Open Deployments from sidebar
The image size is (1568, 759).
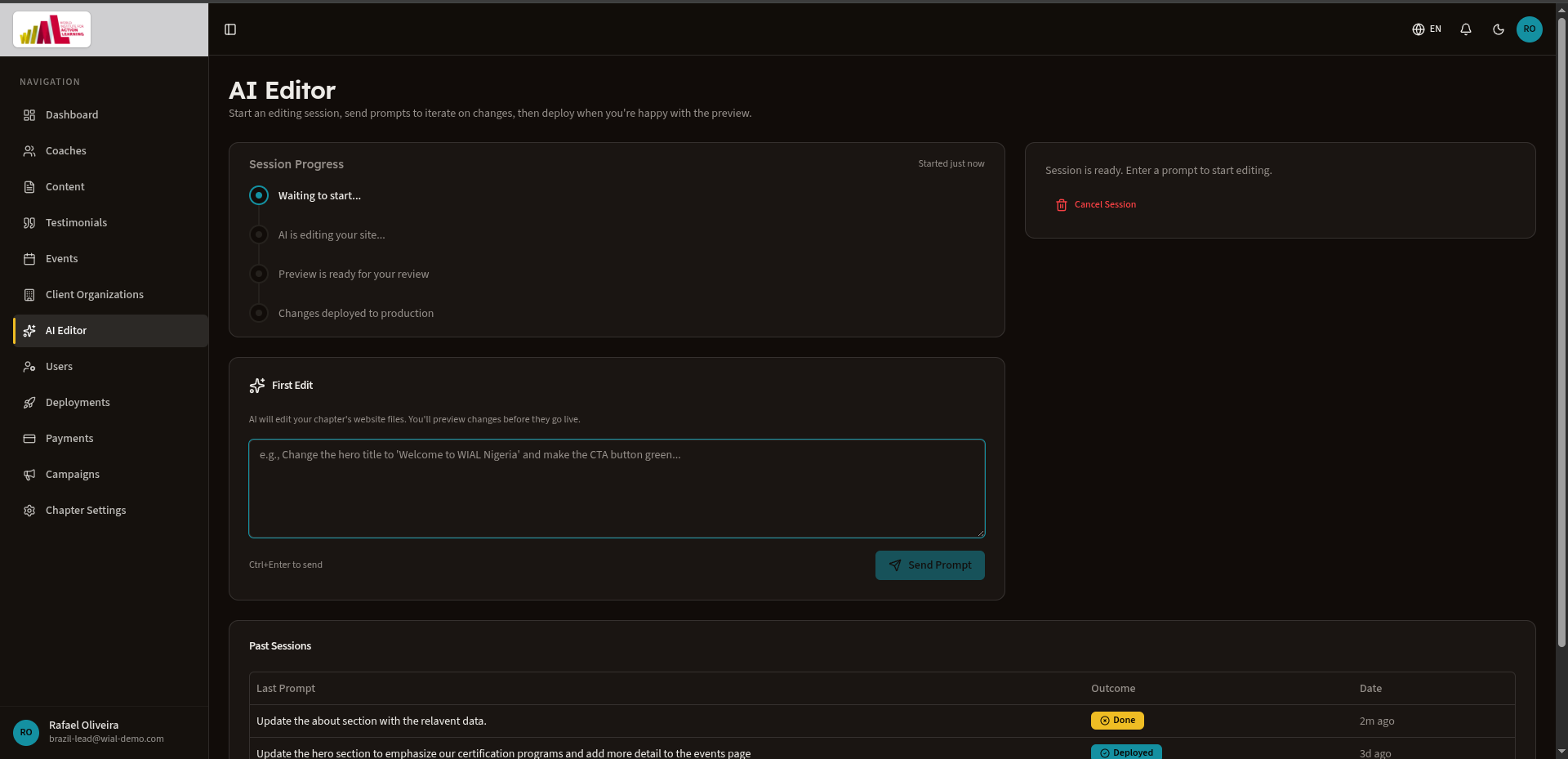pyautogui.click(x=110, y=403)
